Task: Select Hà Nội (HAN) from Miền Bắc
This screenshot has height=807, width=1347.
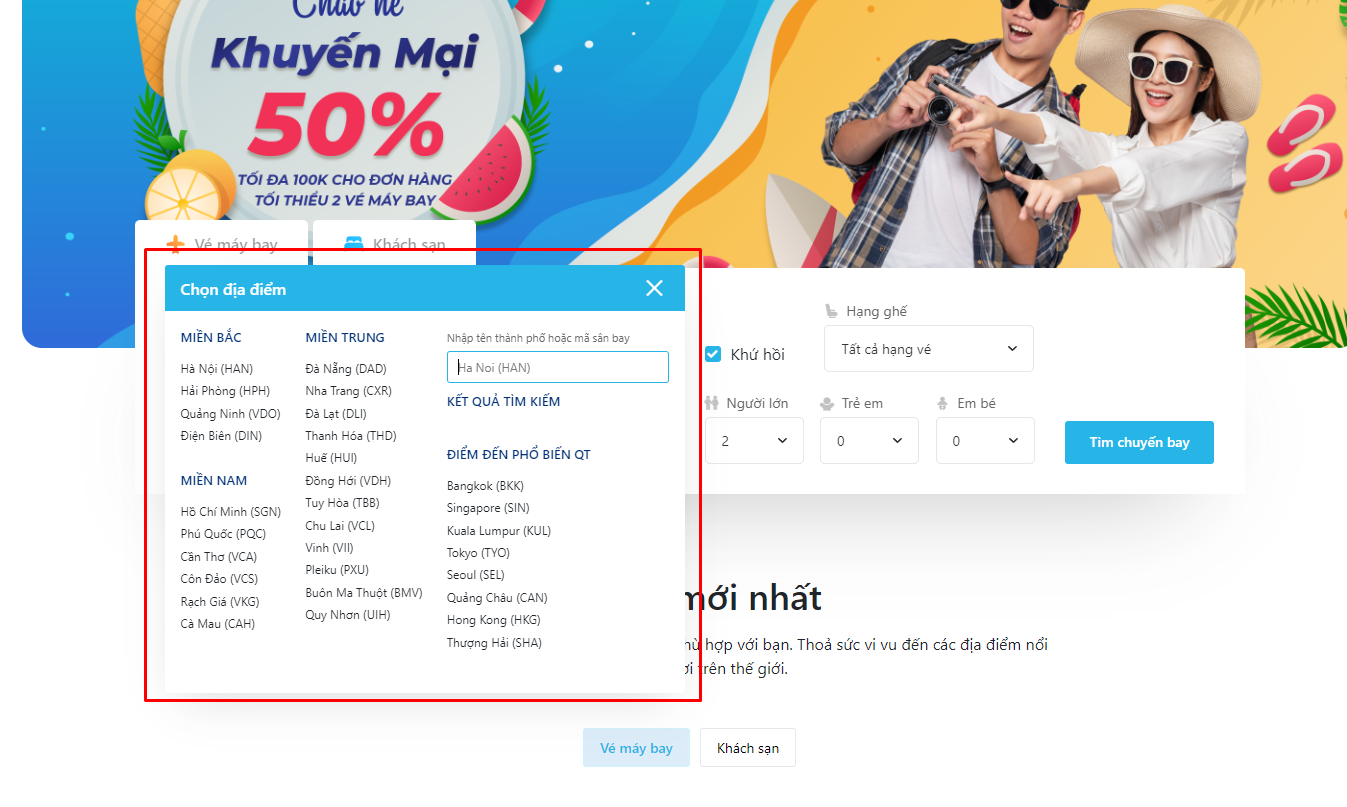Action: [x=217, y=369]
